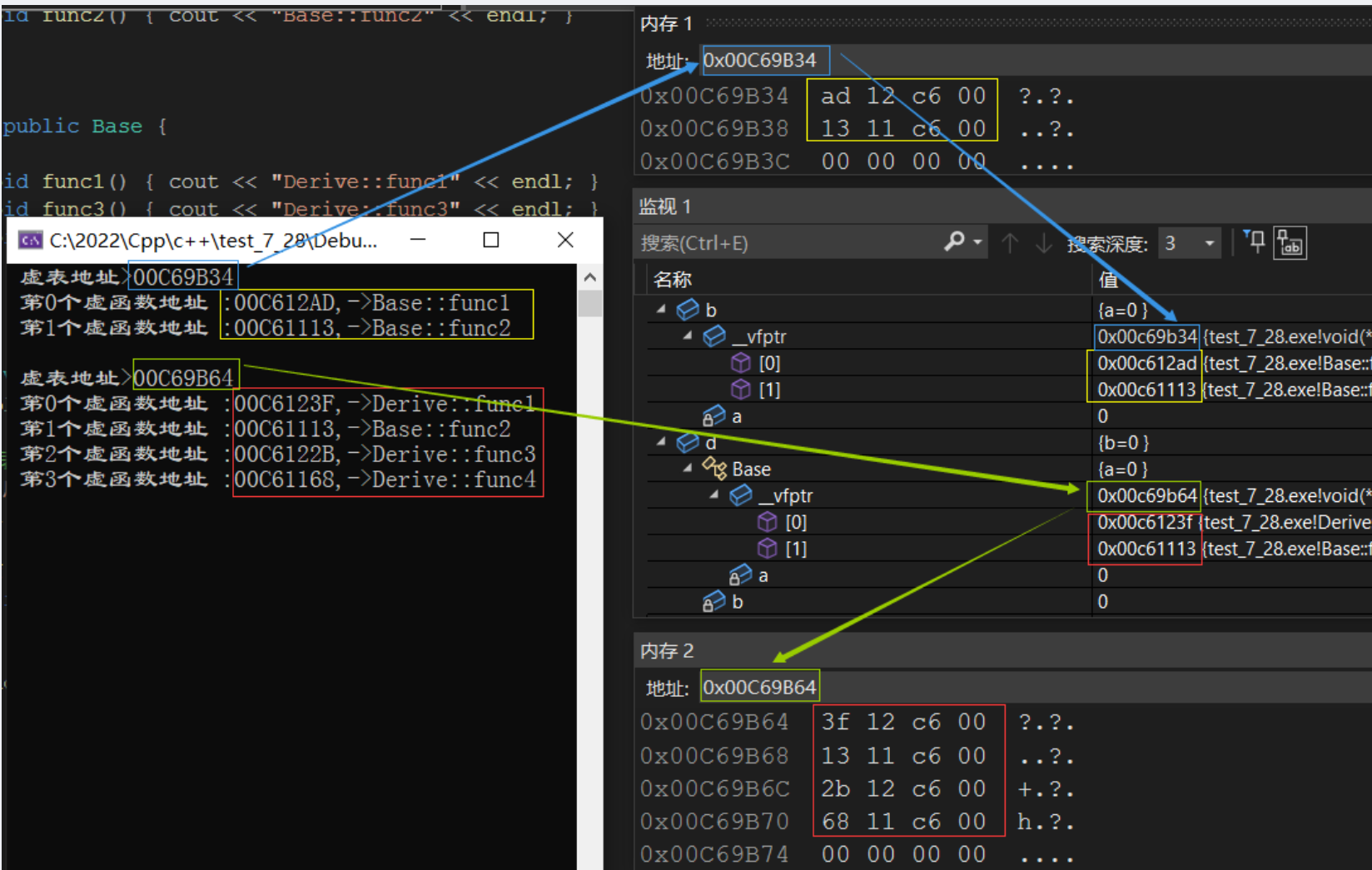Collapse the variable b tree node

(662, 309)
